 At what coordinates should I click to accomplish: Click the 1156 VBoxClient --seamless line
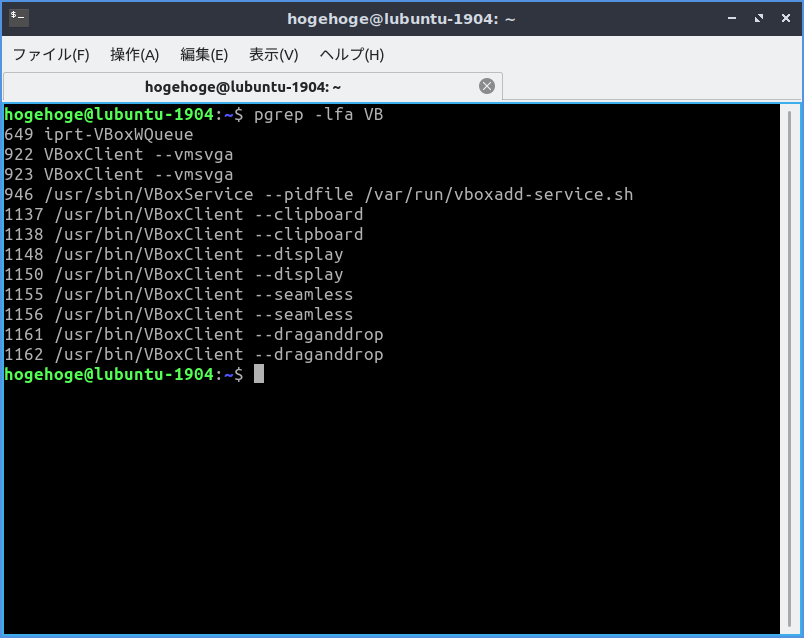click(x=179, y=314)
